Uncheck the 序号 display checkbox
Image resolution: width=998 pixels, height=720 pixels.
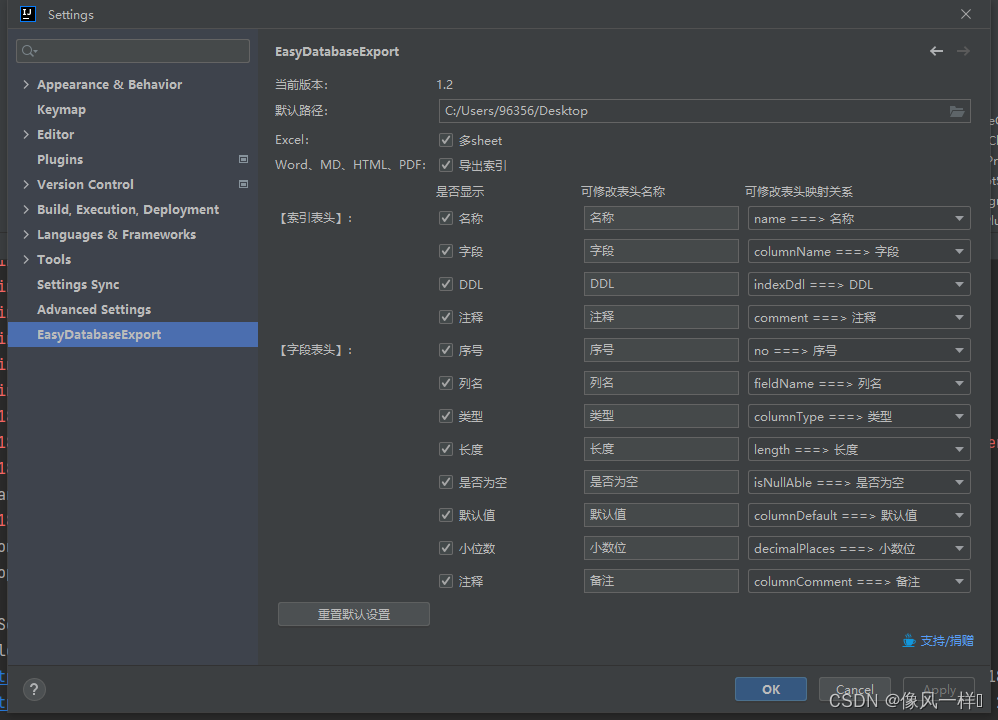446,350
